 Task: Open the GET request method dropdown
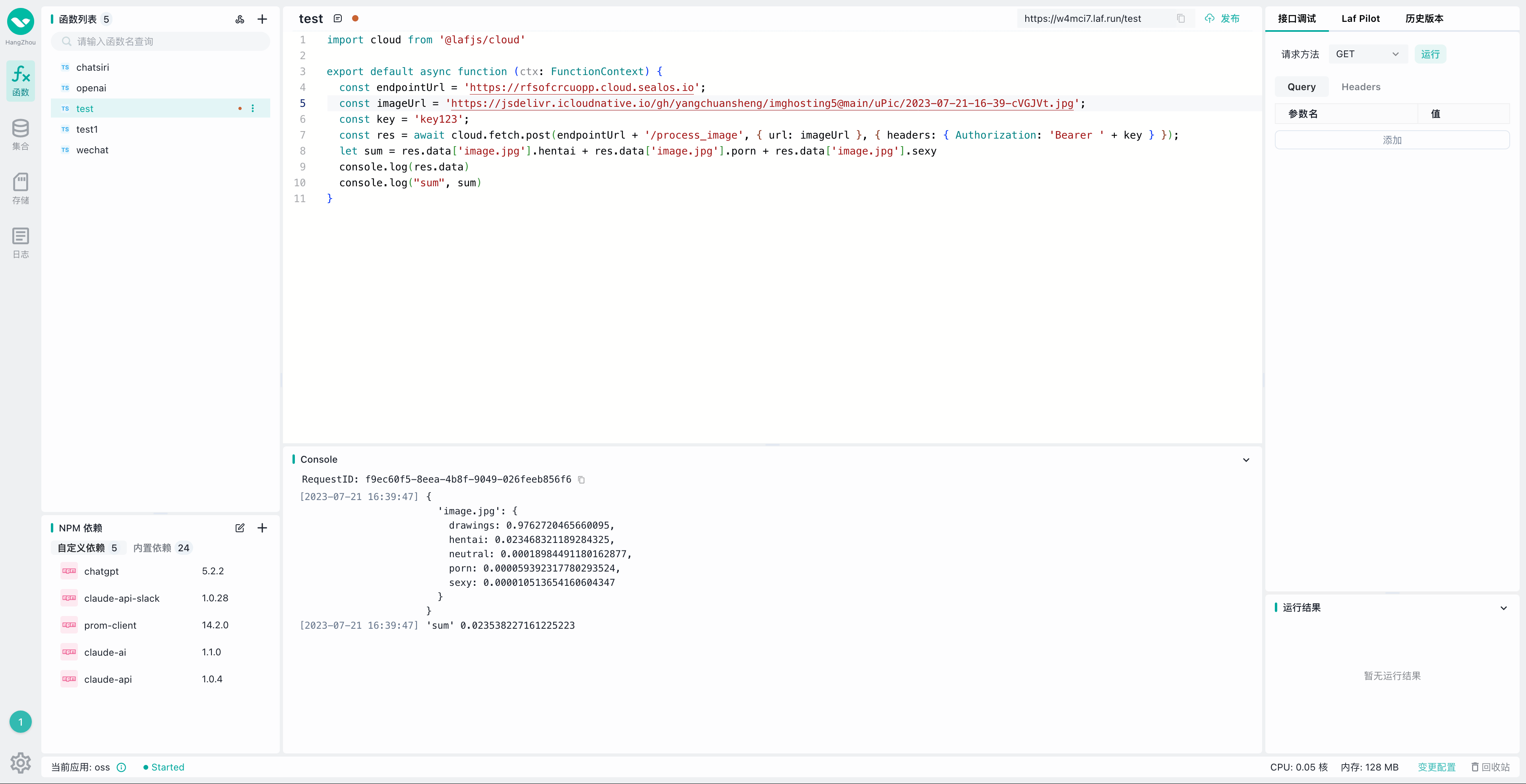[x=1367, y=54]
